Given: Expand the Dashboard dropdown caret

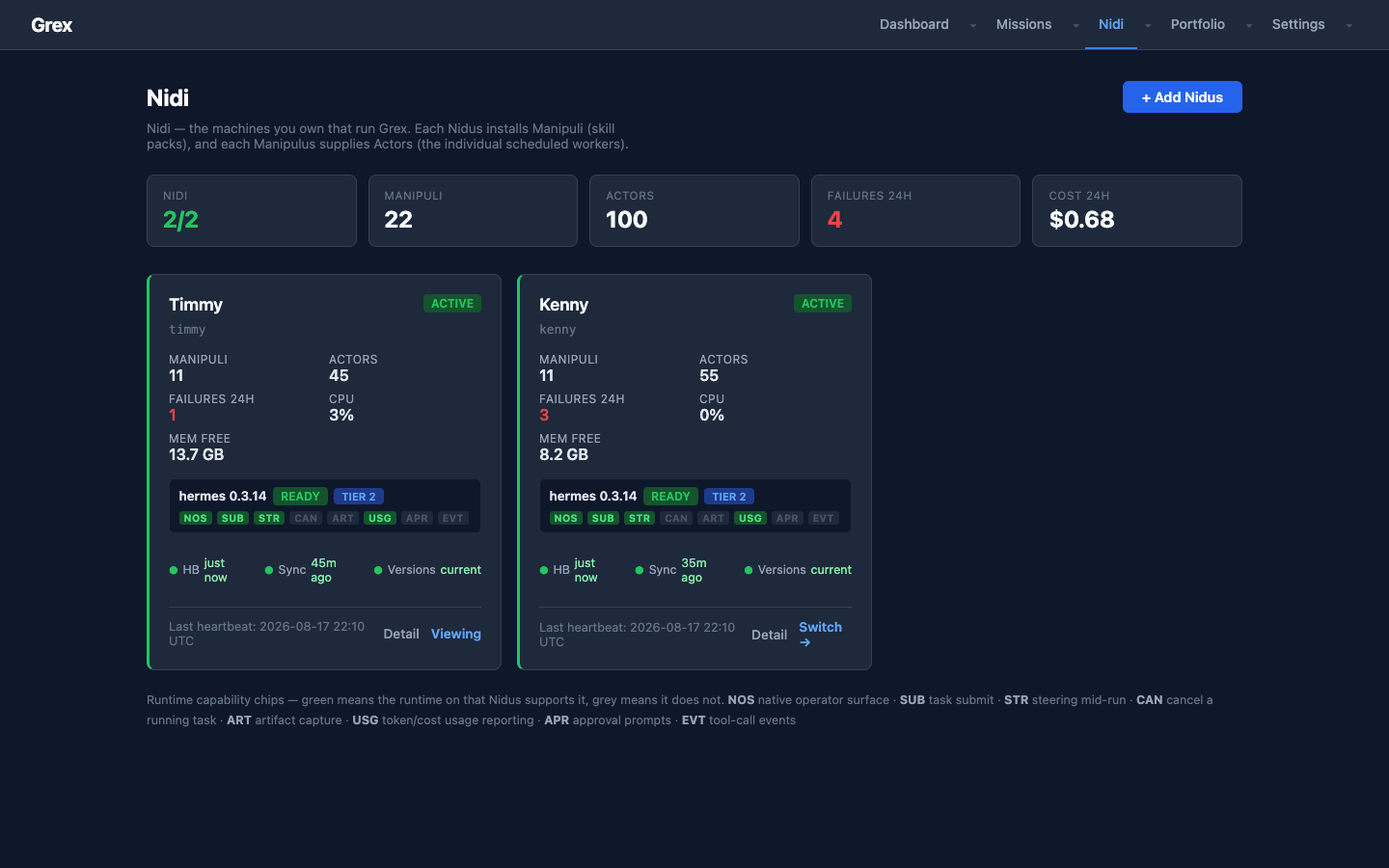Looking at the screenshot, I should coord(972,26).
